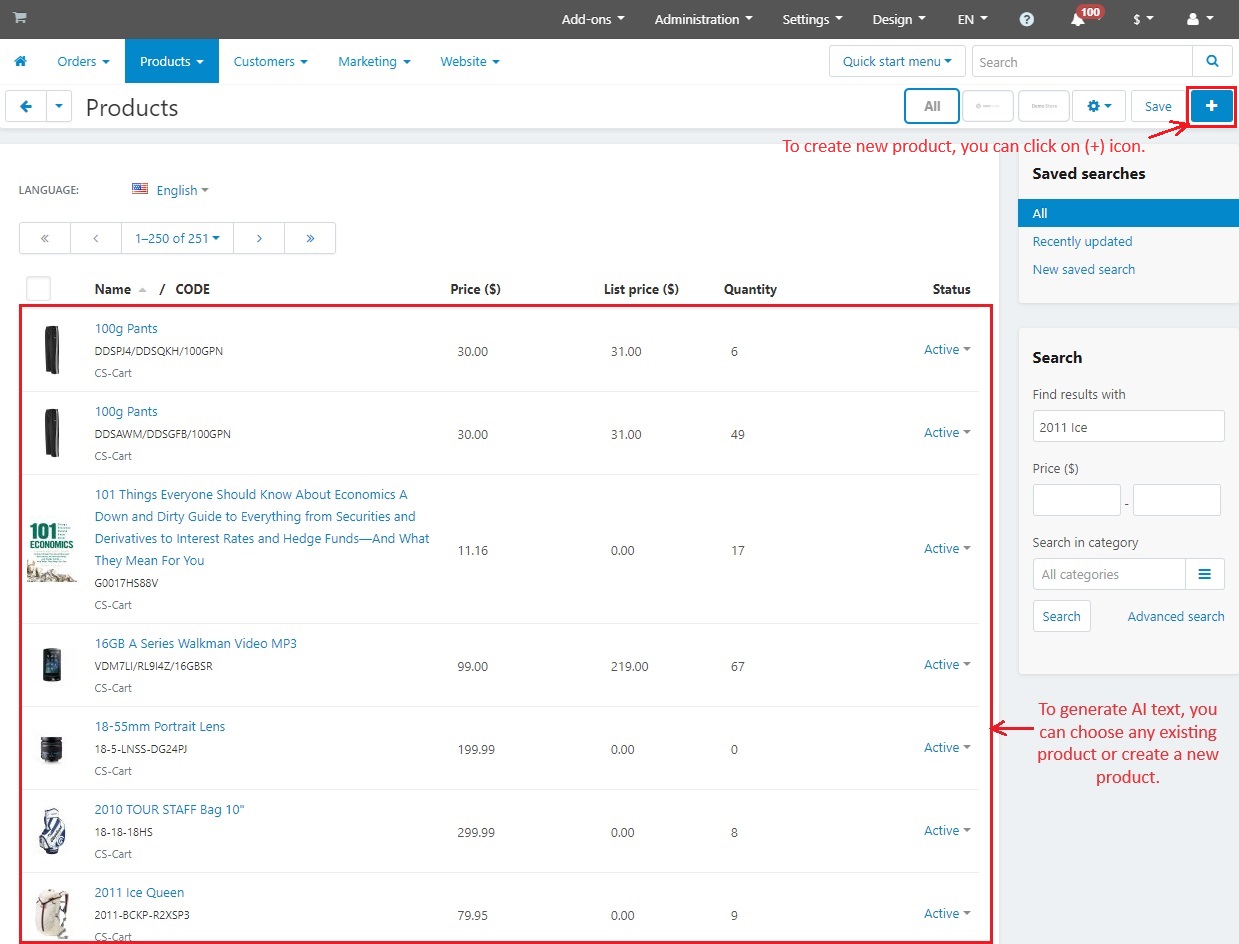Click the maximum price input field
1239x944 pixels.
pos(1177,500)
